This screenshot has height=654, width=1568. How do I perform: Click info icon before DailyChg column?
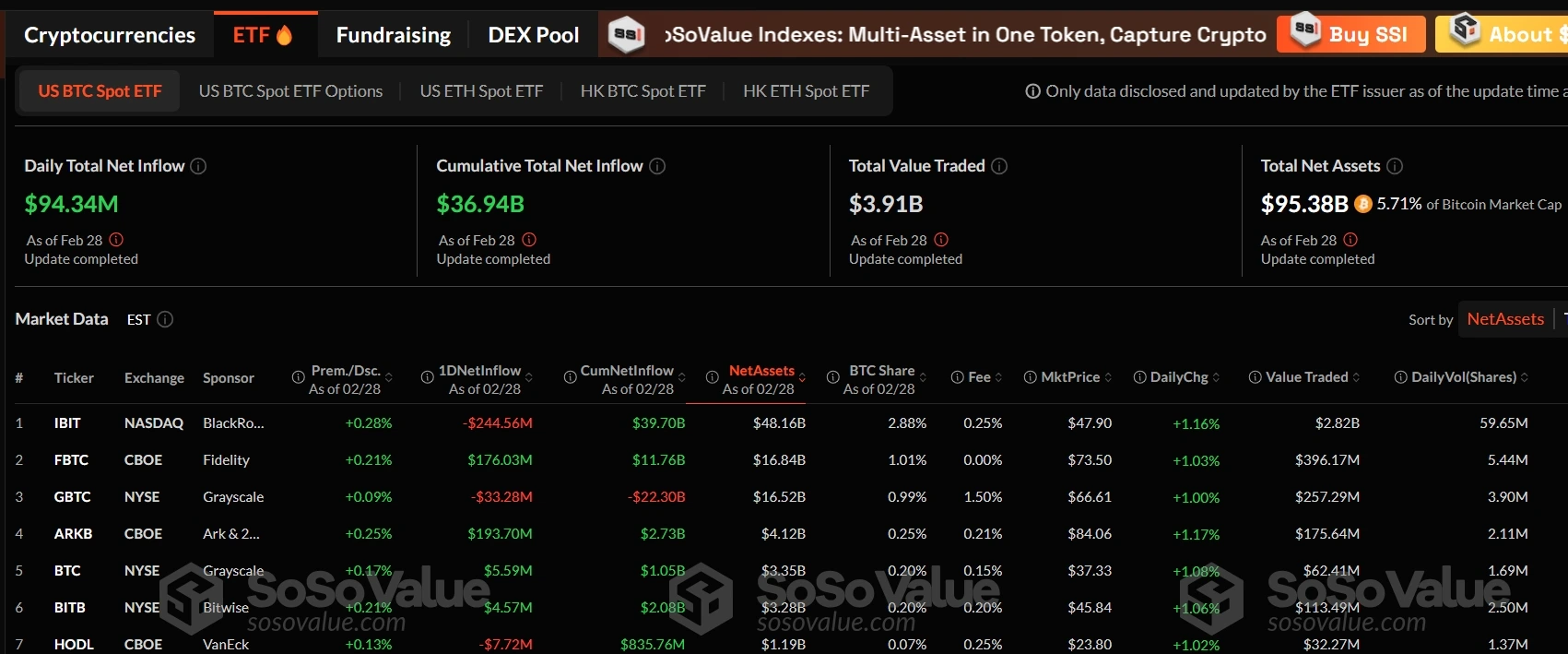coord(1140,377)
